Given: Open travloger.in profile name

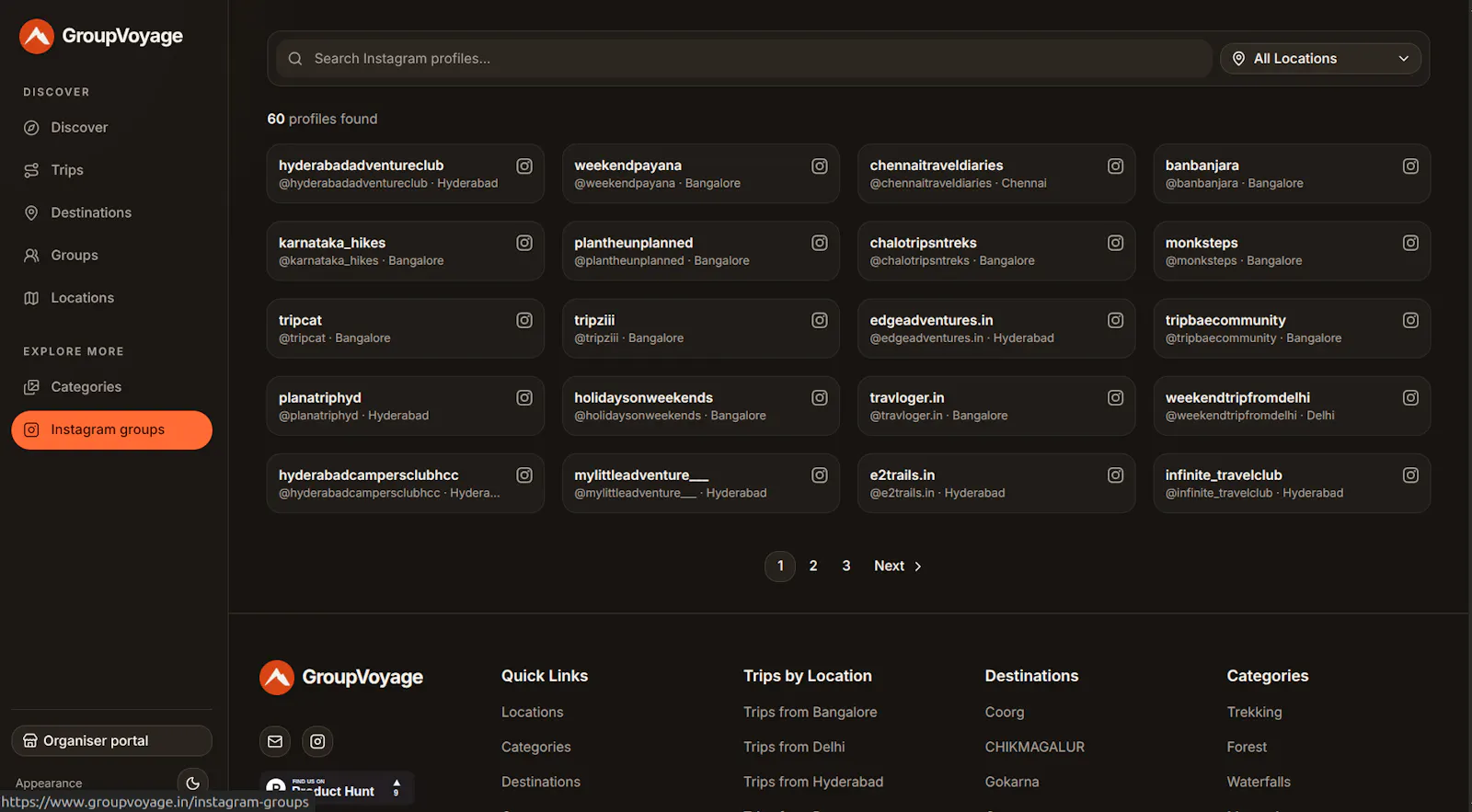Looking at the screenshot, I should 907,398.
